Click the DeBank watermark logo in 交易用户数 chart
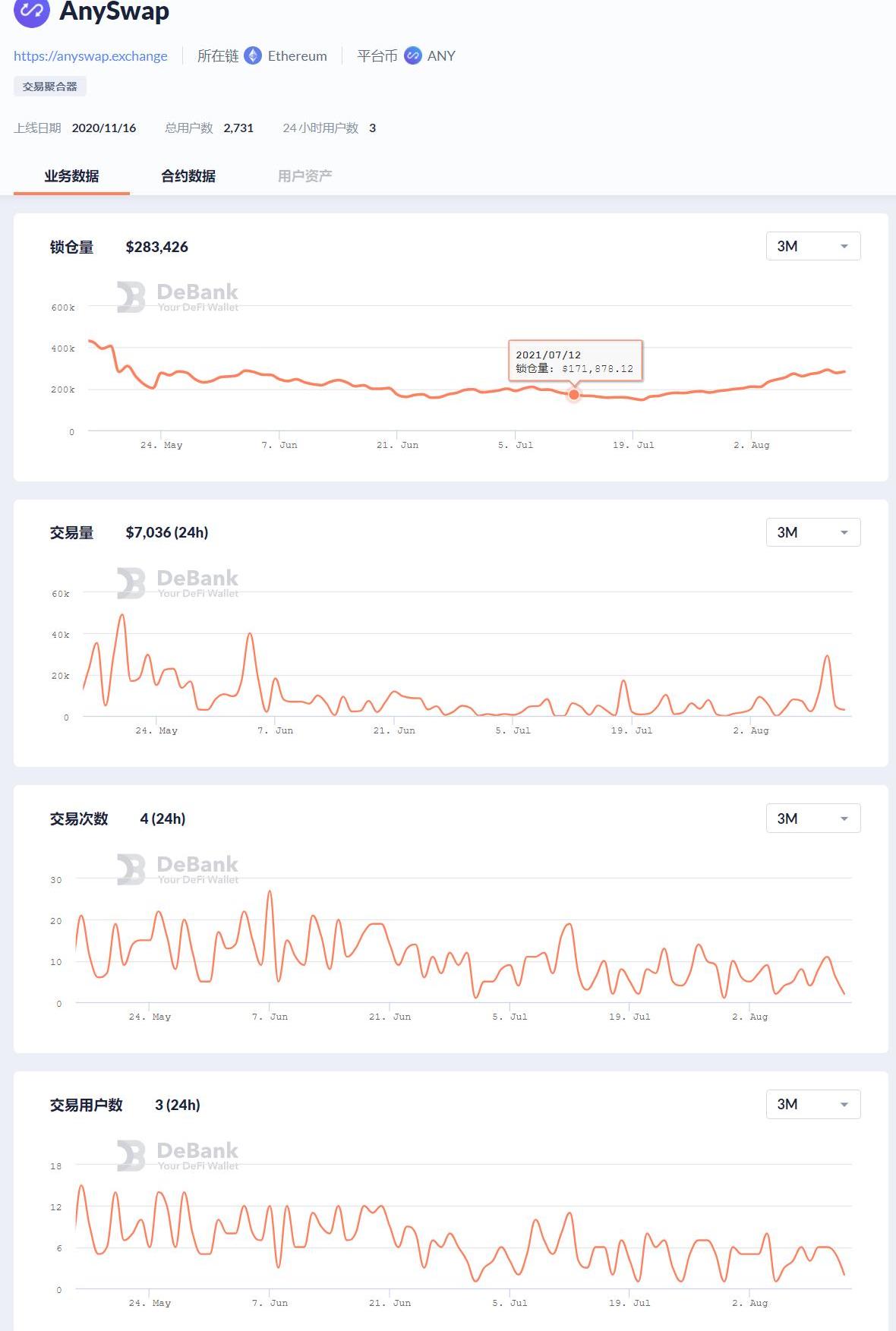This screenshot has width=896, height=1331. pyautogui.click(x=131, y=1156)
